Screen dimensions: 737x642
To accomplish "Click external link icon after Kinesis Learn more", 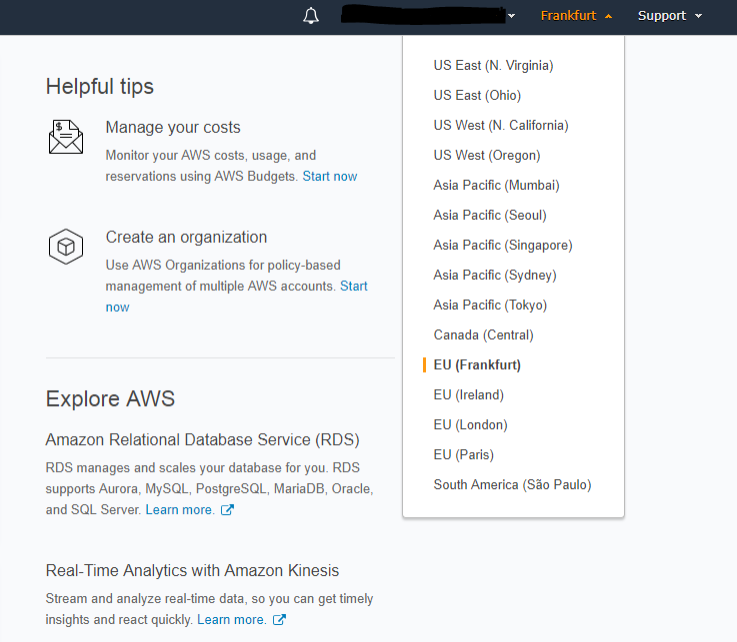I will (279, 620).
